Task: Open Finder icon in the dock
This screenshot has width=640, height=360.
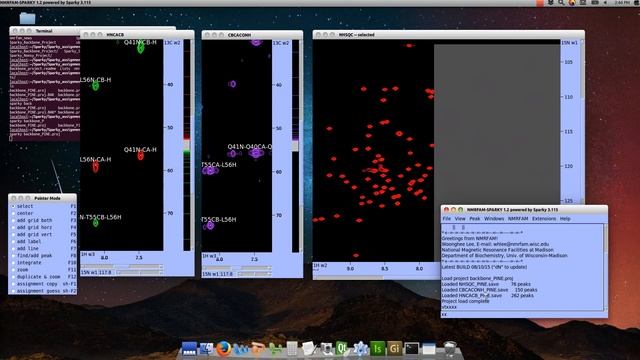Action: (206, 349)
